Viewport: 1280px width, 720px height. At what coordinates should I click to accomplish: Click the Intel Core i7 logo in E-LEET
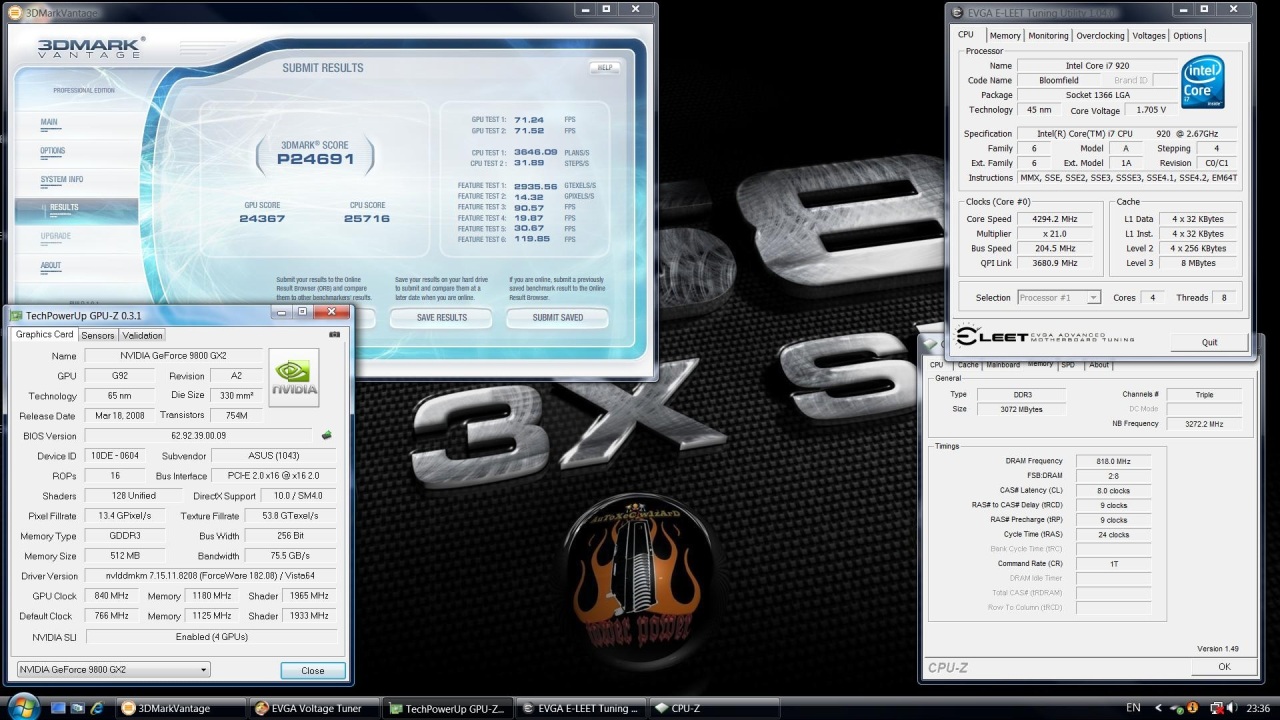coord(1203,82)
